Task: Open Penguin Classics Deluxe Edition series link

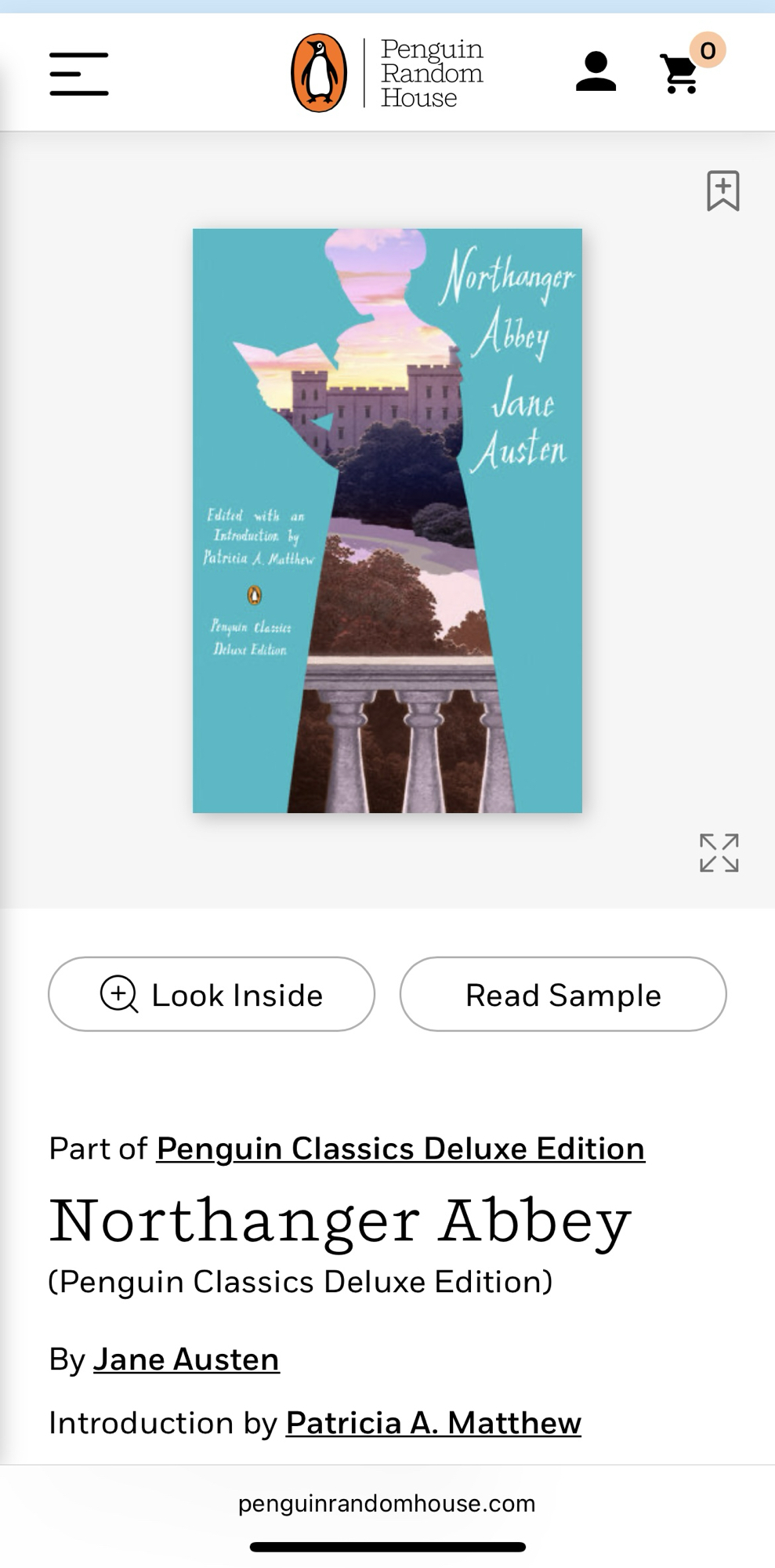Action: [x=400, y=1149]
